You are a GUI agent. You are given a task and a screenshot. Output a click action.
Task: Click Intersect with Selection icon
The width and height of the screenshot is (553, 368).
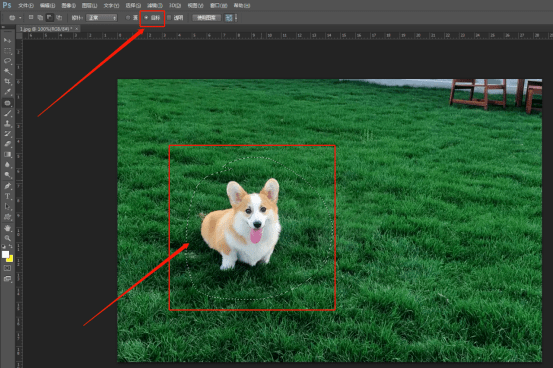coord(59,17)
